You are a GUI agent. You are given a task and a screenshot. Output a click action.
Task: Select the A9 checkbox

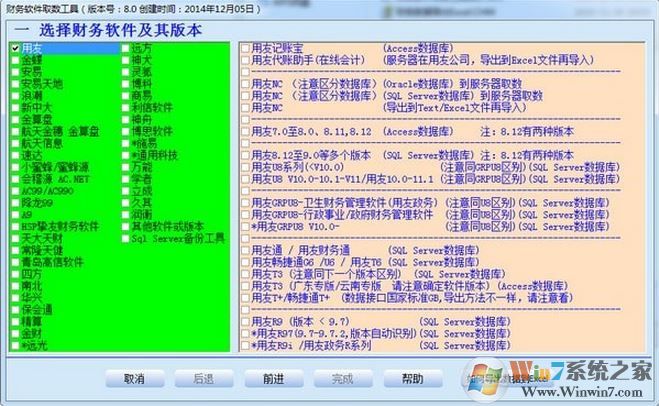(x=16, y=215)
